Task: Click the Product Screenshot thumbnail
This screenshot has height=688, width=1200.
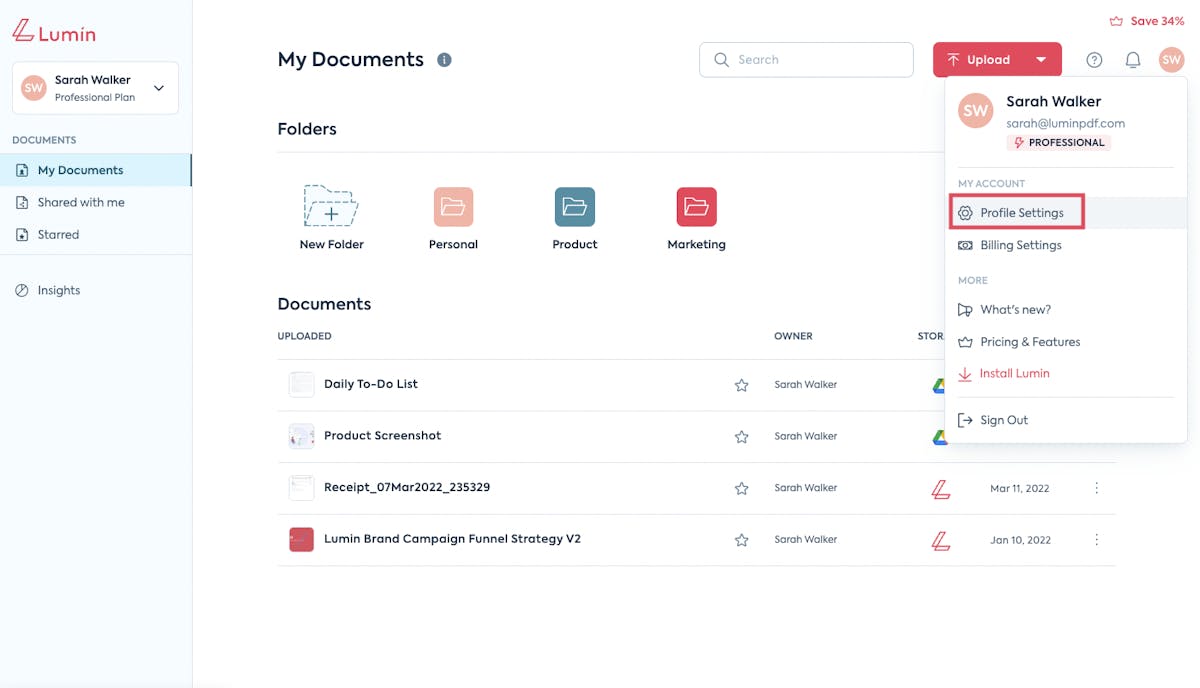Action: coord(301,436)
